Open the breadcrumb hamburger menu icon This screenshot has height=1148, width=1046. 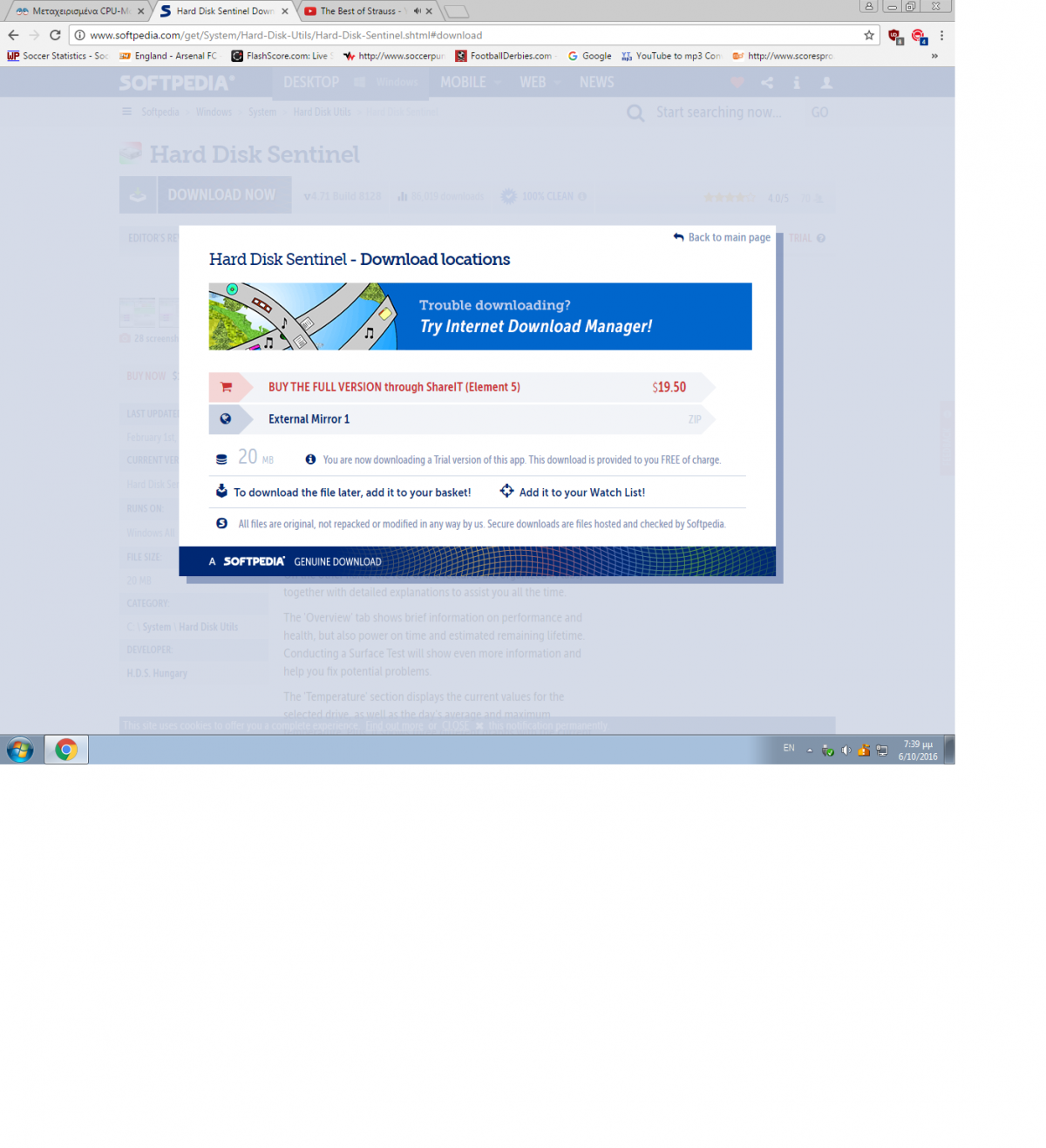click(127, 112)
